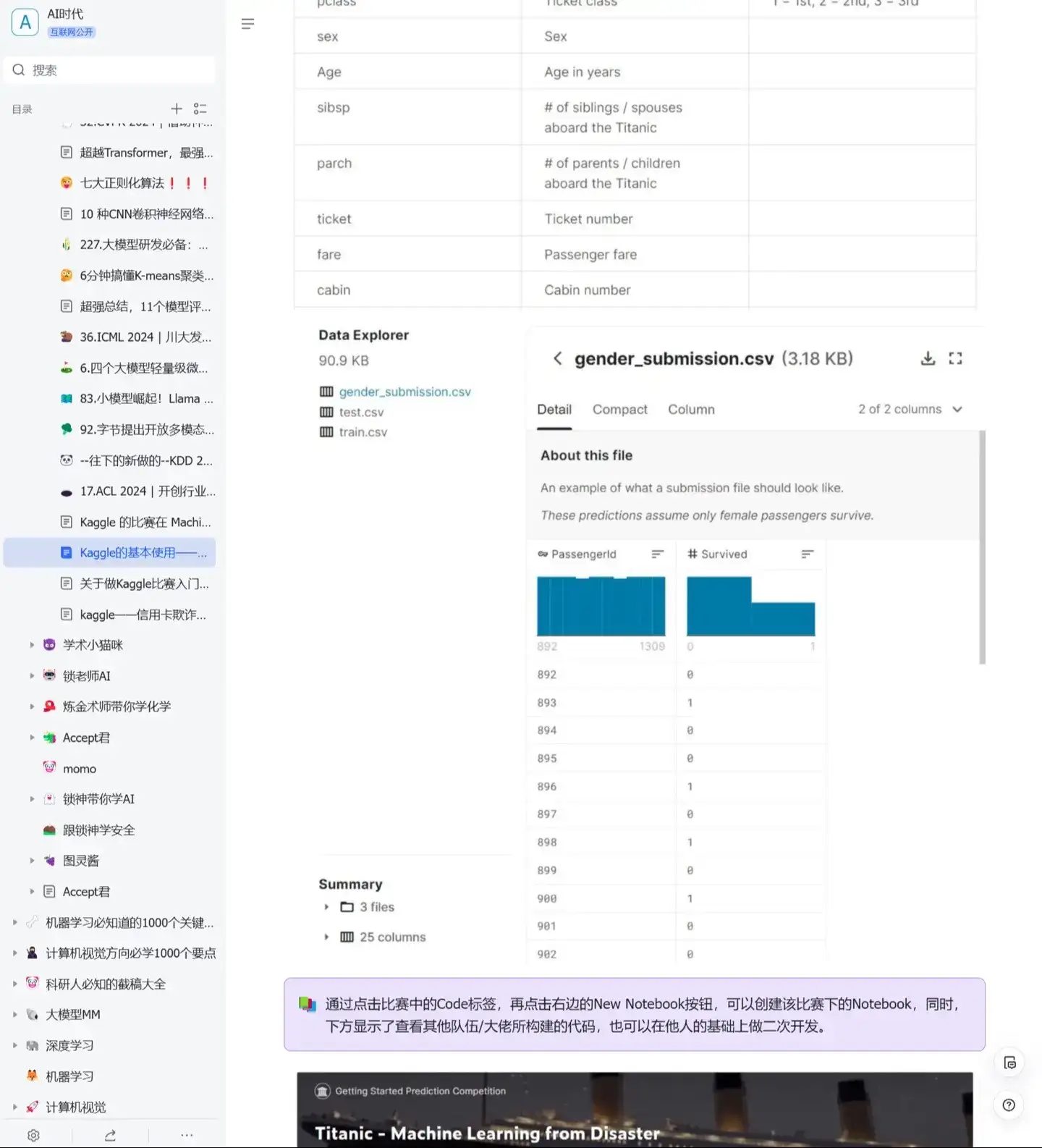1042x1148 pixels.
Task: Open the help question mark button
Action: [1009, 1105]
